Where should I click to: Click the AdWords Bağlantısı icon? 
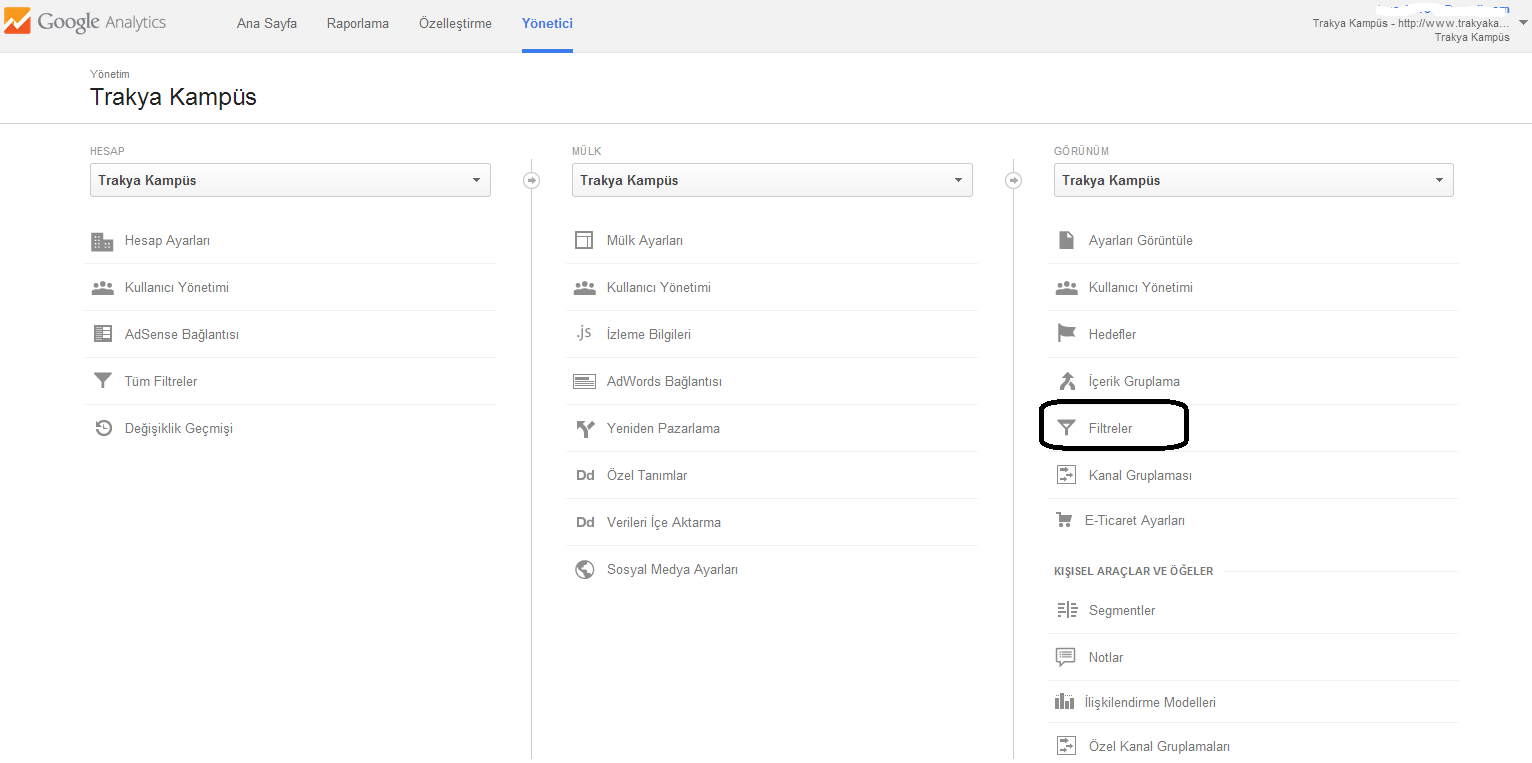[584, 381]
